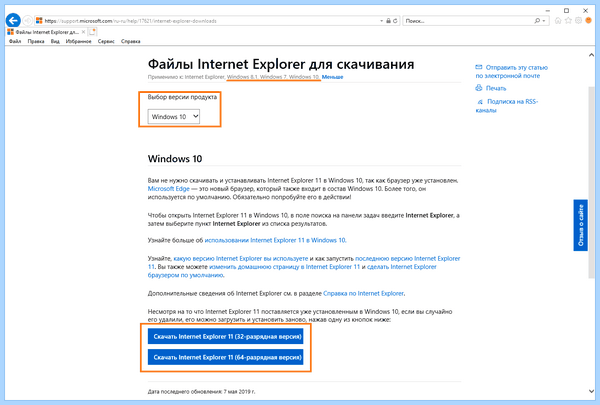Image resolution: width=600 pixels, height=405 pixels.
Task: Click the envelope icon beside 'Отправить эту статью'
Action: click(x=479, y=67)
